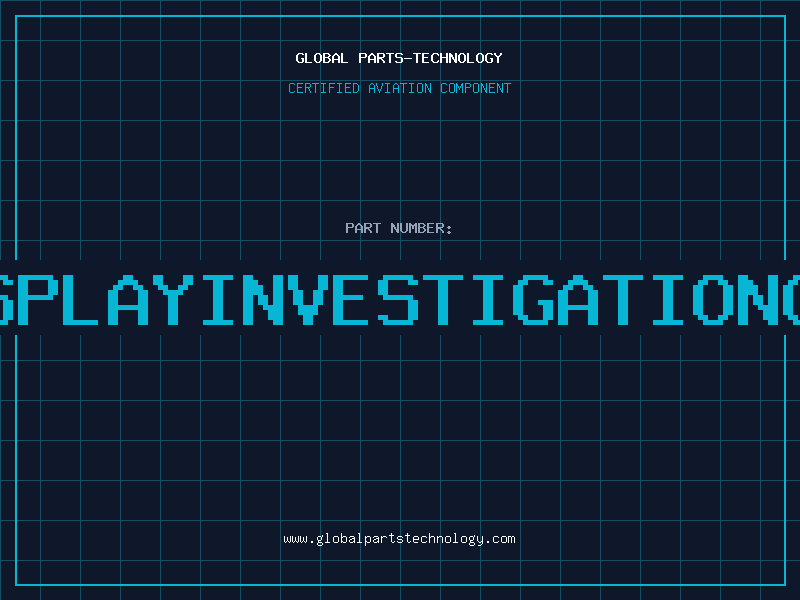Image resolution: width=800 pixels, height=600 pixels.
Task: Open the www.globalpartstechnology.com link
Action: 399,539
